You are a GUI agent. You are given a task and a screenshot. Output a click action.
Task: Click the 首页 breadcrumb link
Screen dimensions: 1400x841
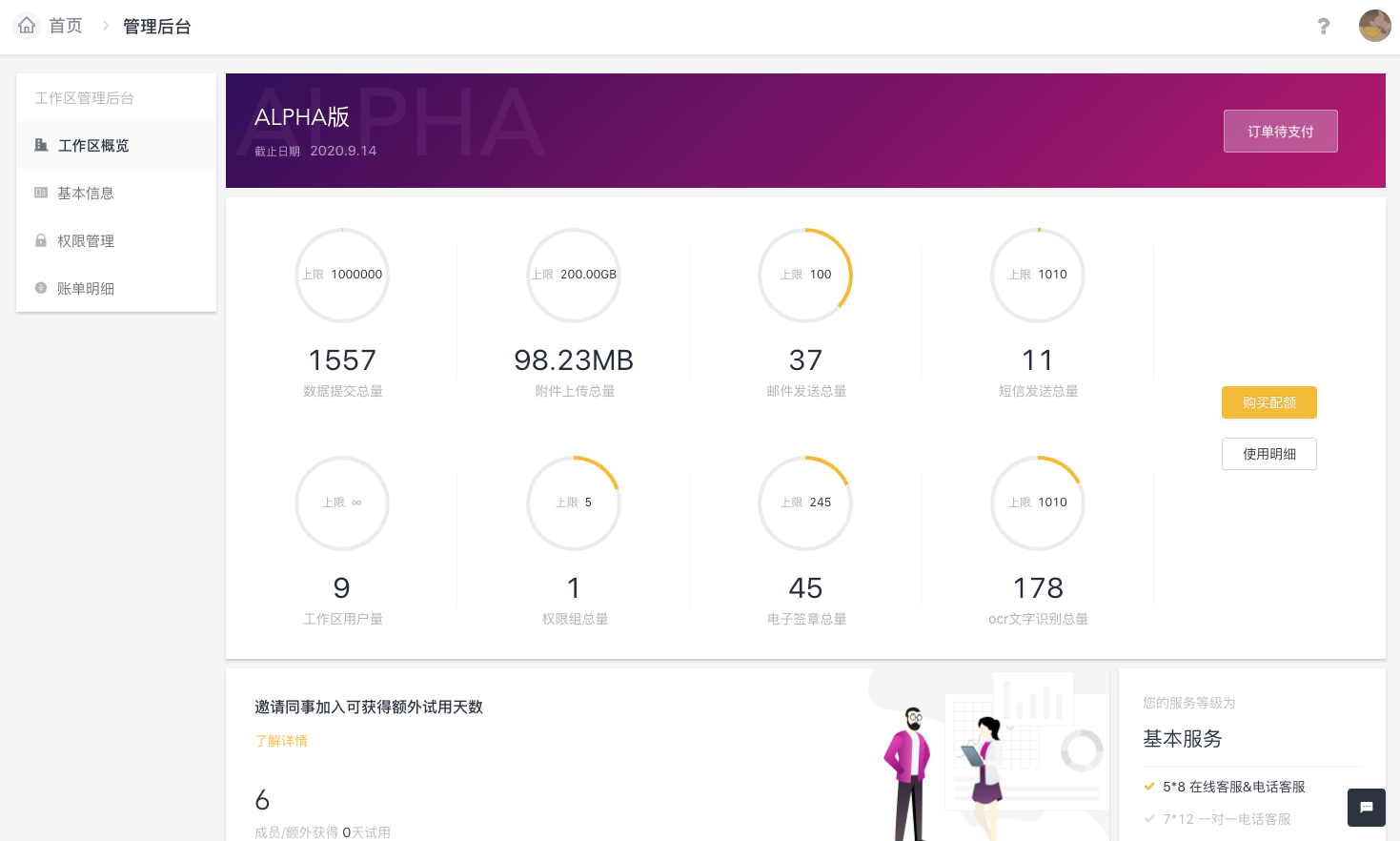[66, 26]
